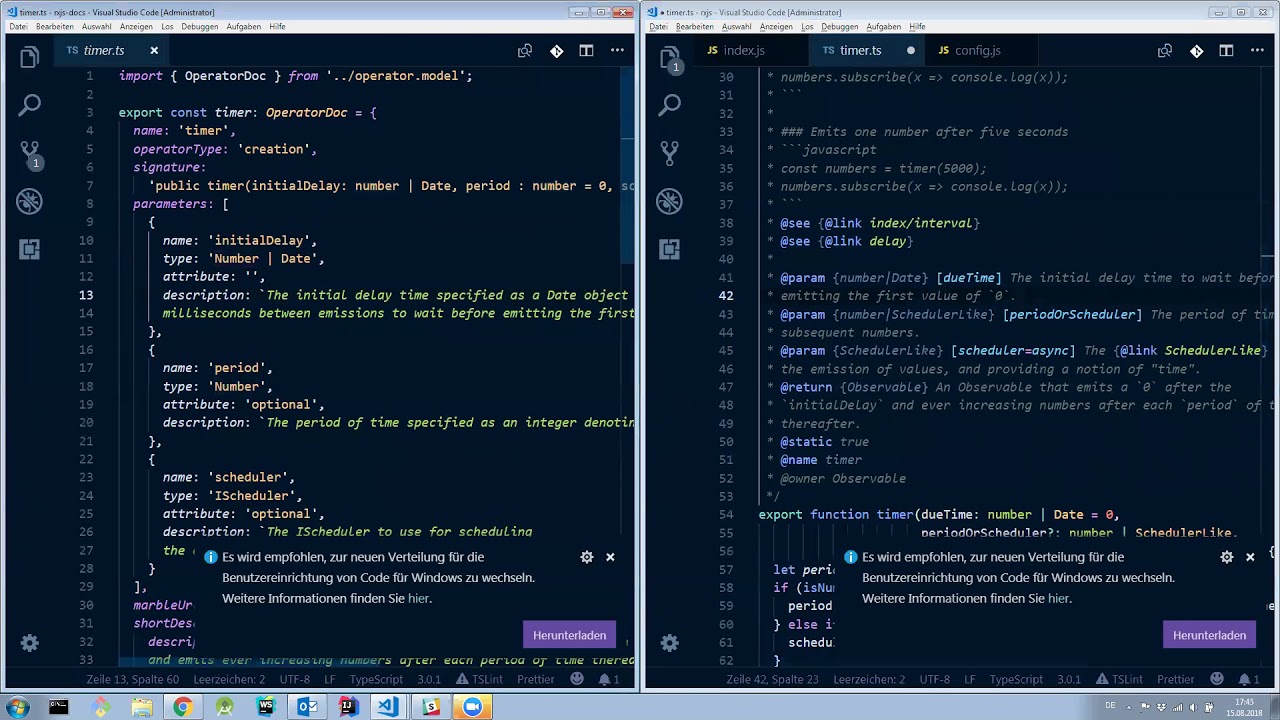Open TypeScript language mode picker in right status bar
This screenshot has width=1280, height=720.
click(1016, 679)
